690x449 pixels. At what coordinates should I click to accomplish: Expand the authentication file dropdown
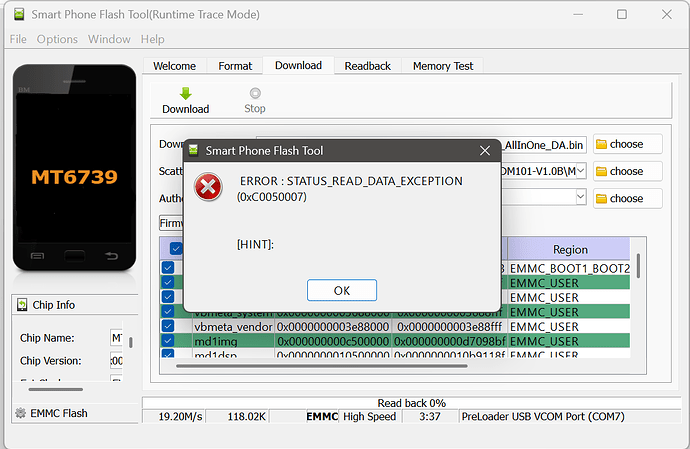[580, 197]
